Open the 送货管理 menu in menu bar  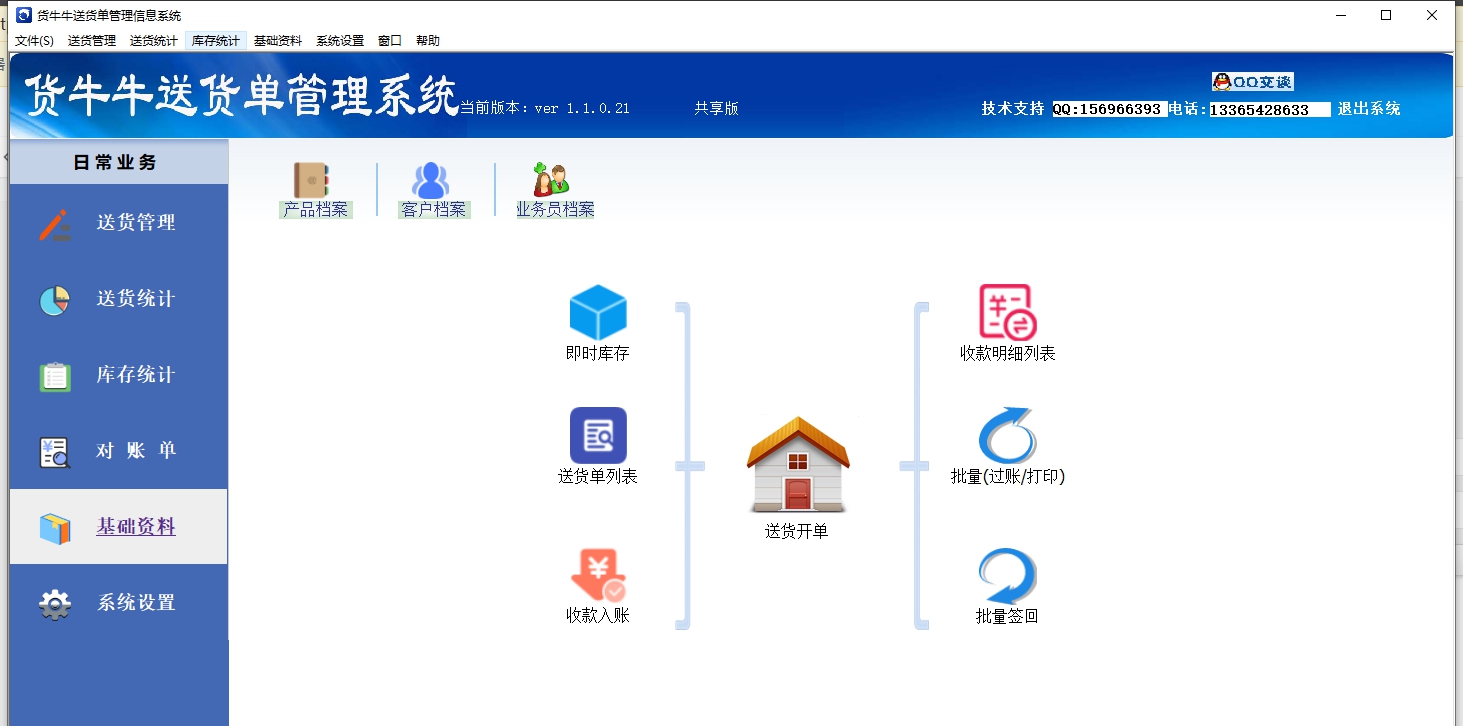tap(92, 41)
